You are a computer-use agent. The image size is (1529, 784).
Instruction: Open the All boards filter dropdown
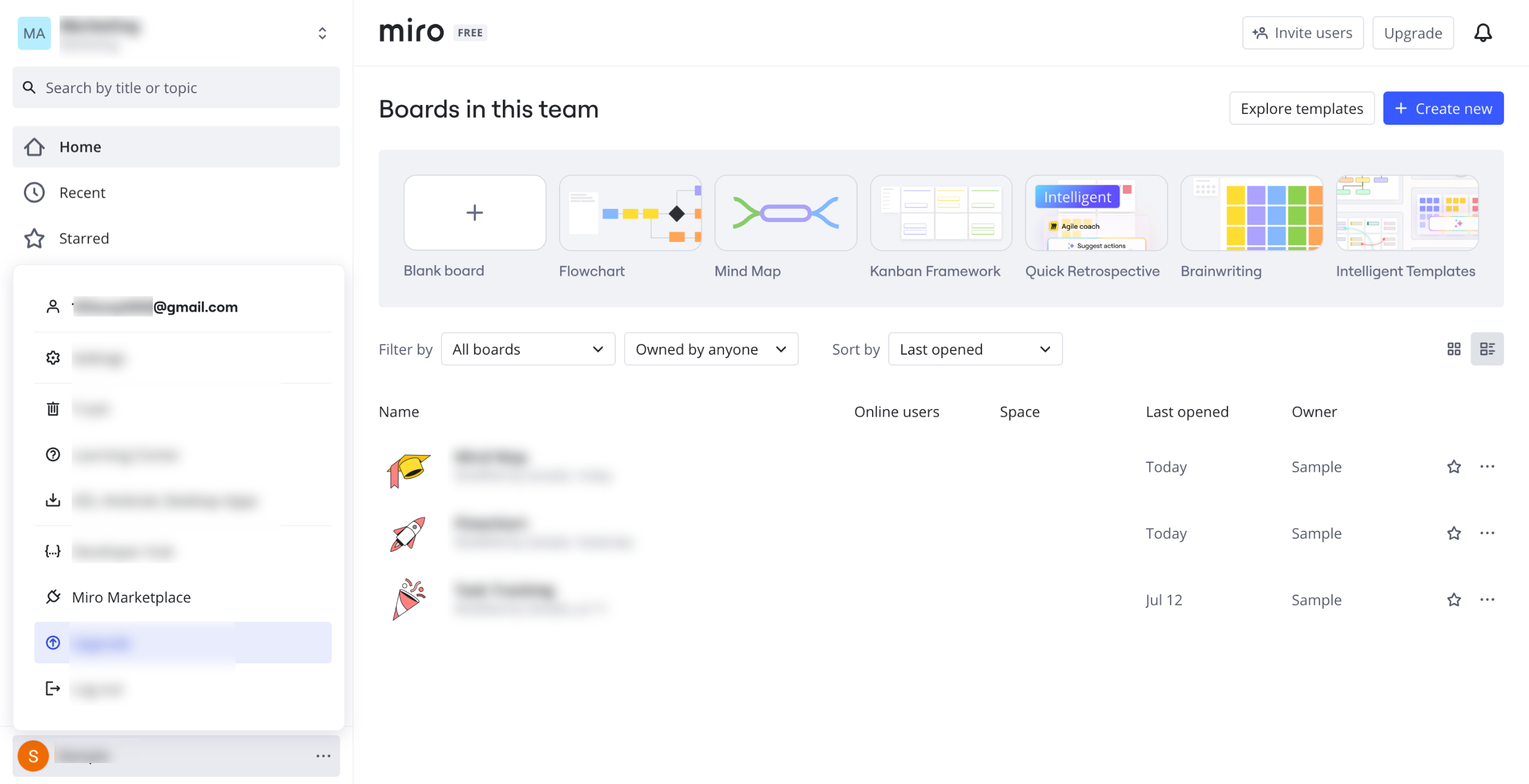[527, 349]
